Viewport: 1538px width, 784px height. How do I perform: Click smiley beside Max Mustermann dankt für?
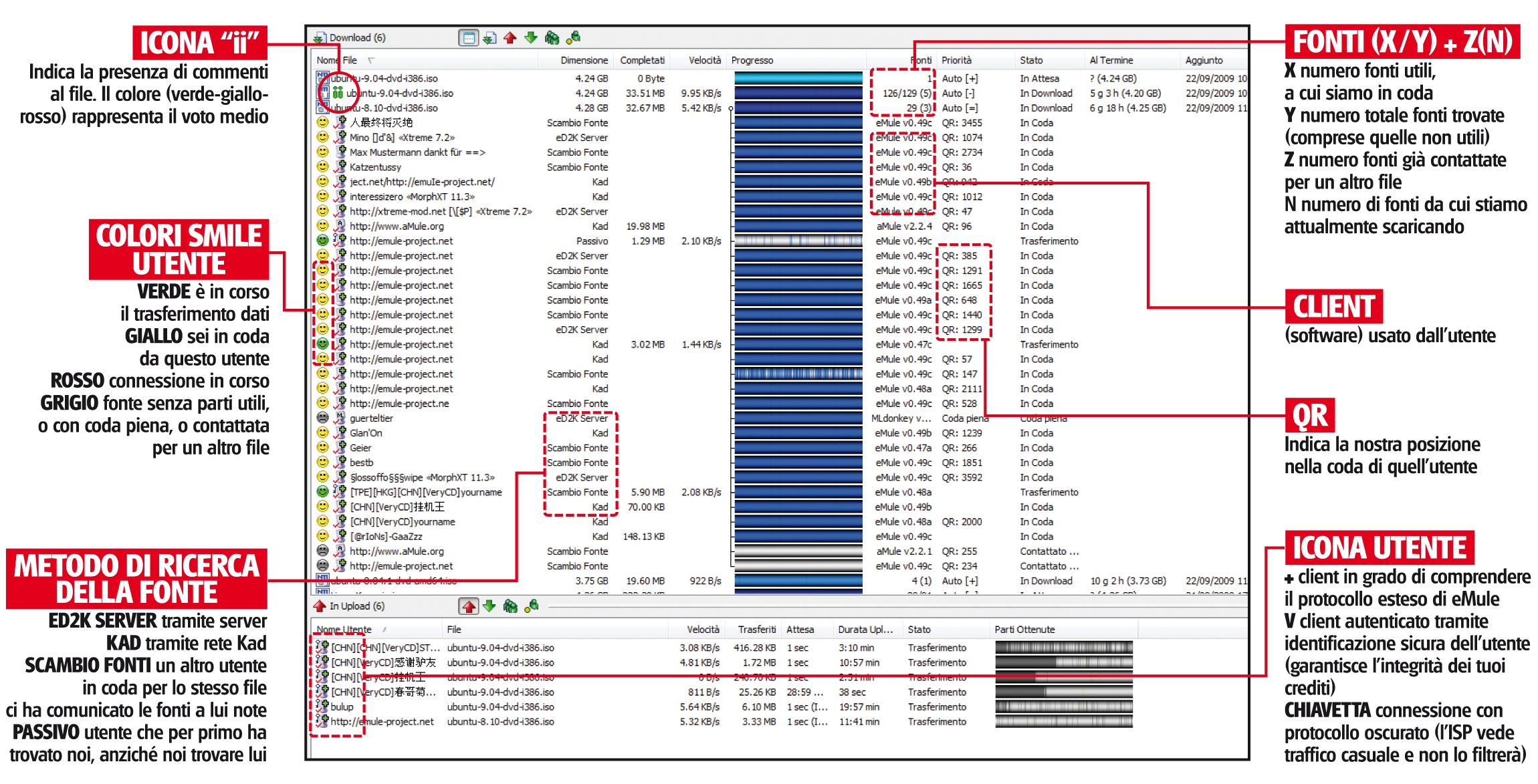click(322, 152)
